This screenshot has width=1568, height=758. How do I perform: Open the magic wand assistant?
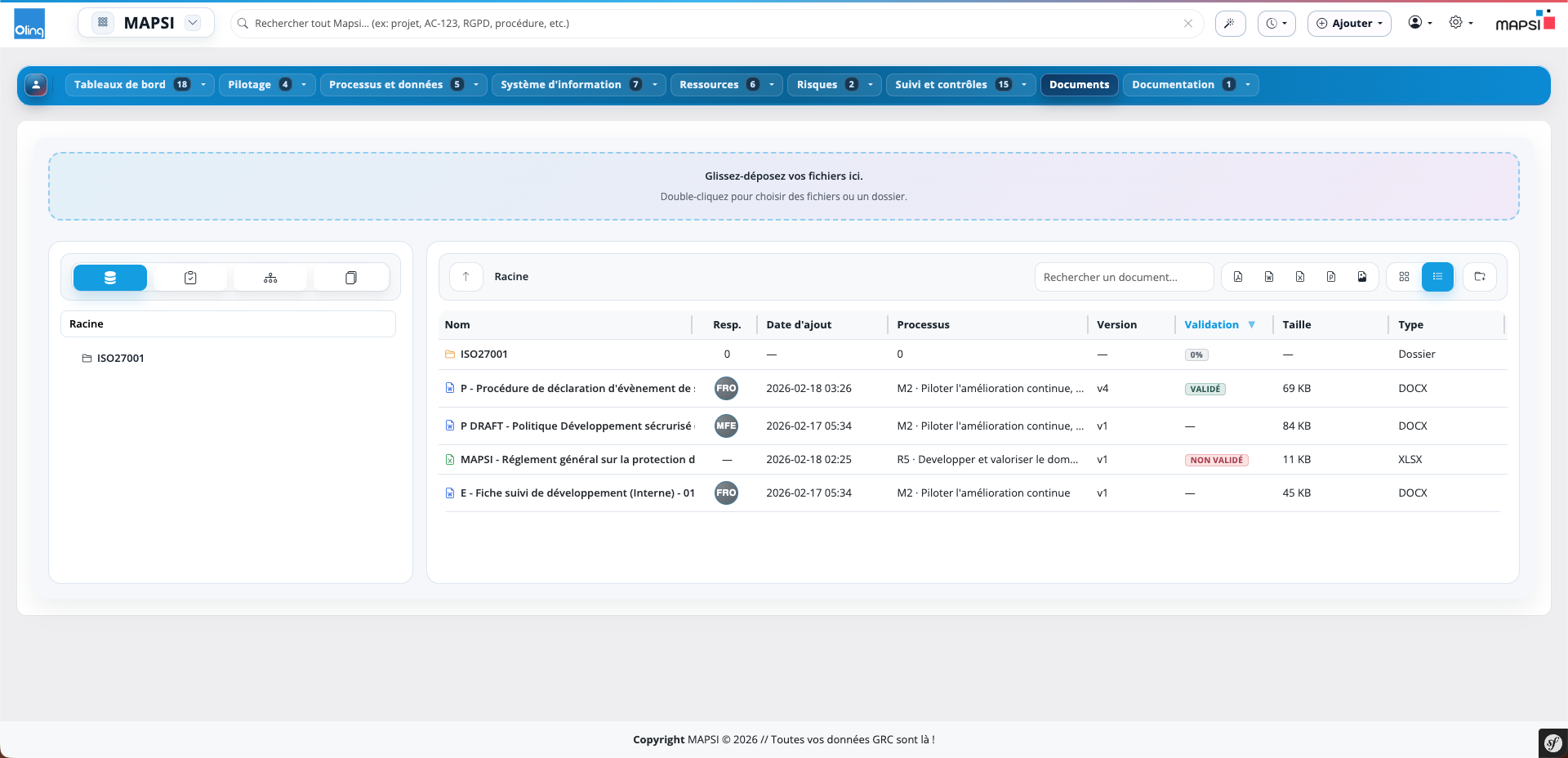[x=1230, y=23]
